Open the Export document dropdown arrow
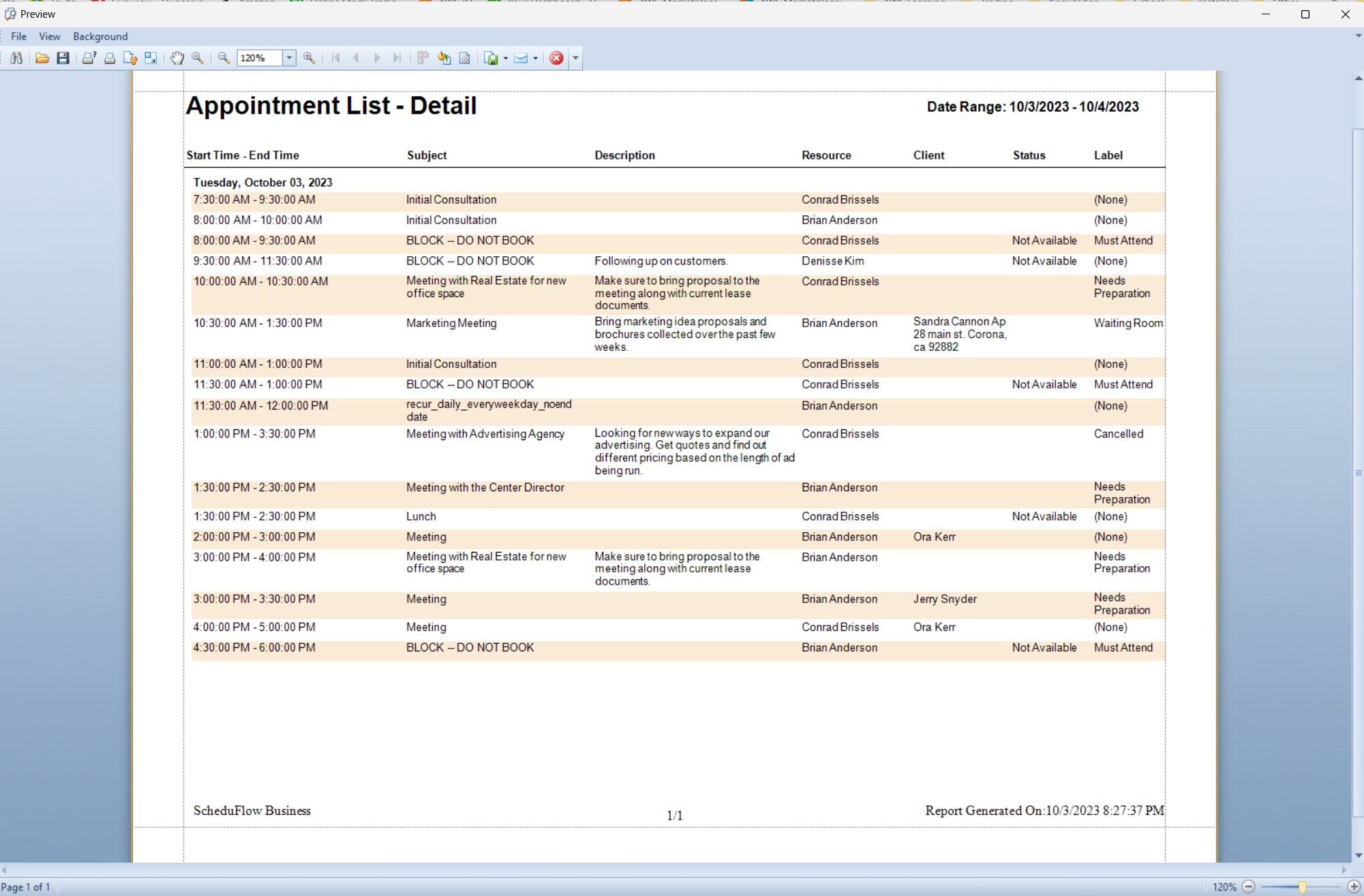Viewport: 1364px width, 896px height. 505,58
